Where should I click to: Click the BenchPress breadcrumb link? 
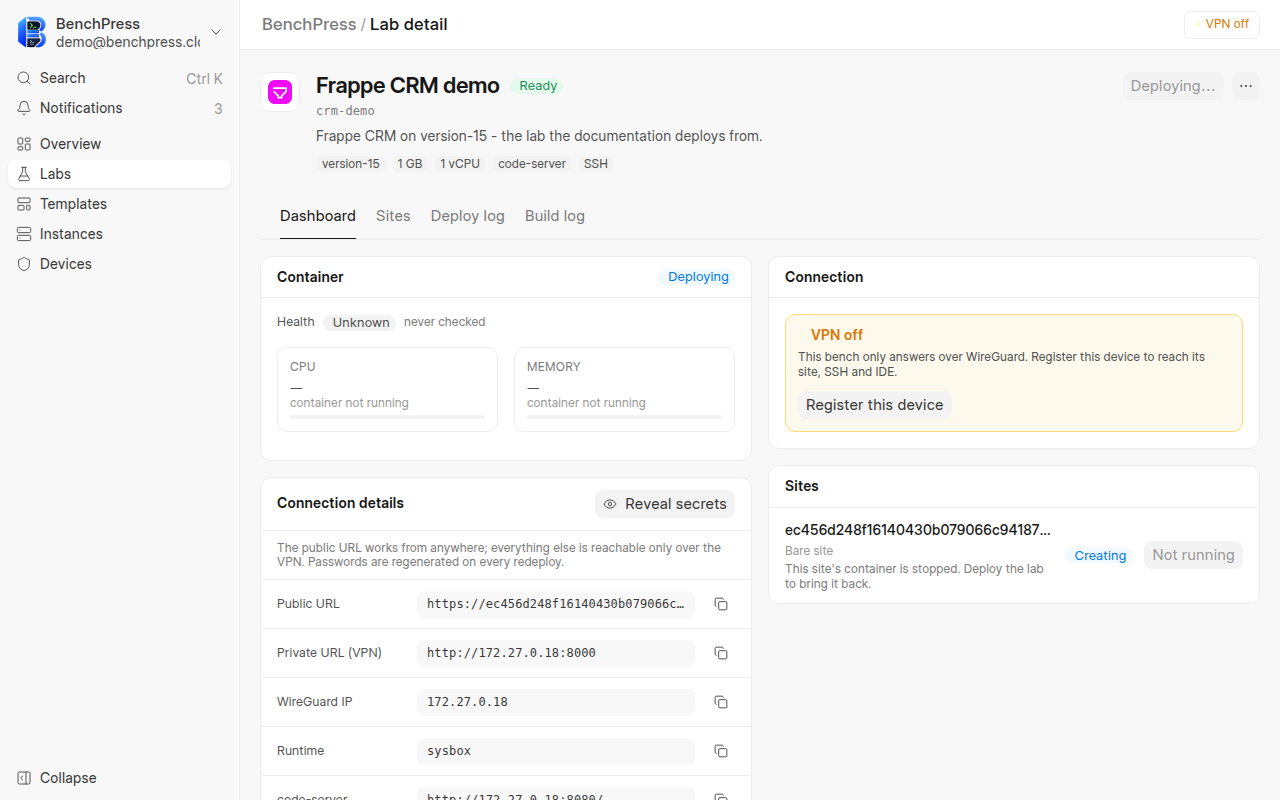click(309, 24)
